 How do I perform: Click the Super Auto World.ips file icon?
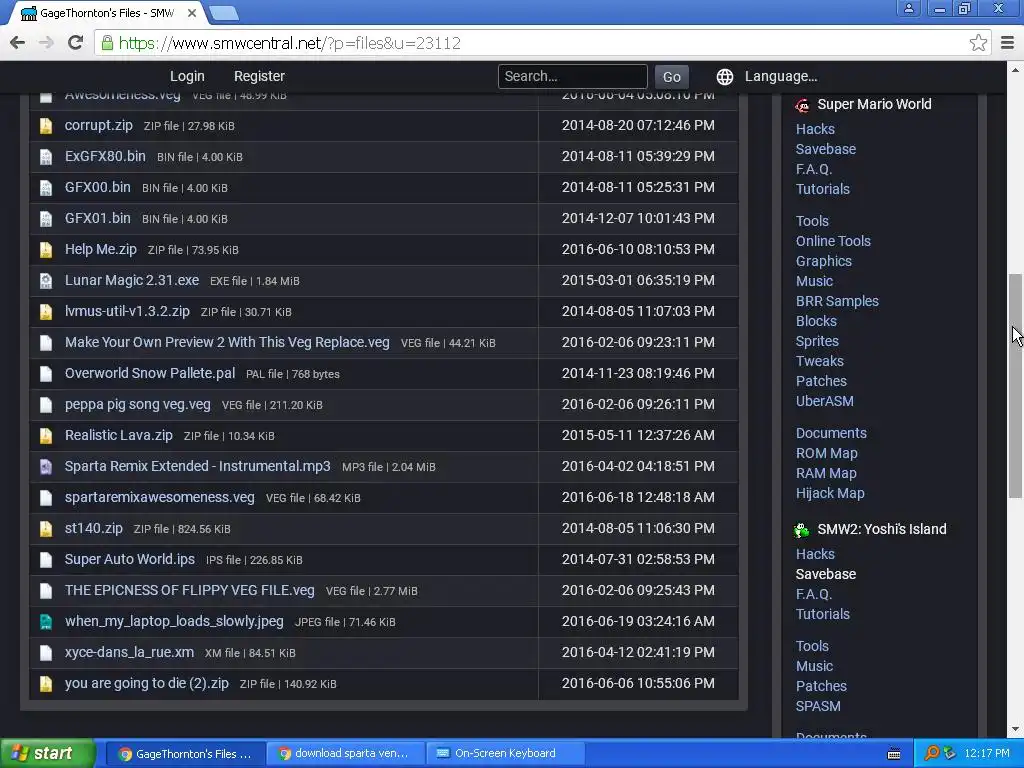coord(46,560)
